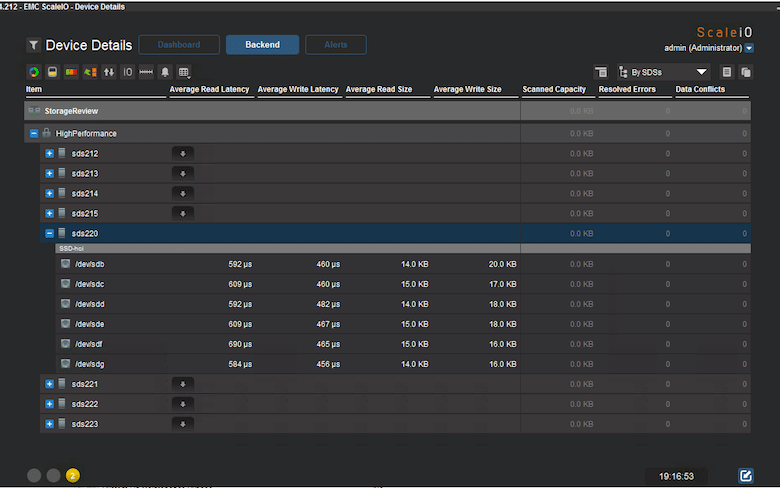Click the 20.0 KB write size of /dev/sdb
This screenshot has width=780, height=488.
click(502, 264)
